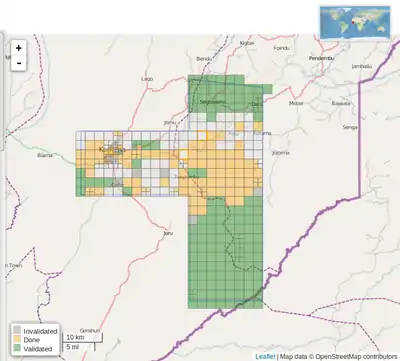Image resolution: width=400 pixels, height=361 pixels.
Task: Click the Bendu place label
Action: [x=204, y=59]
